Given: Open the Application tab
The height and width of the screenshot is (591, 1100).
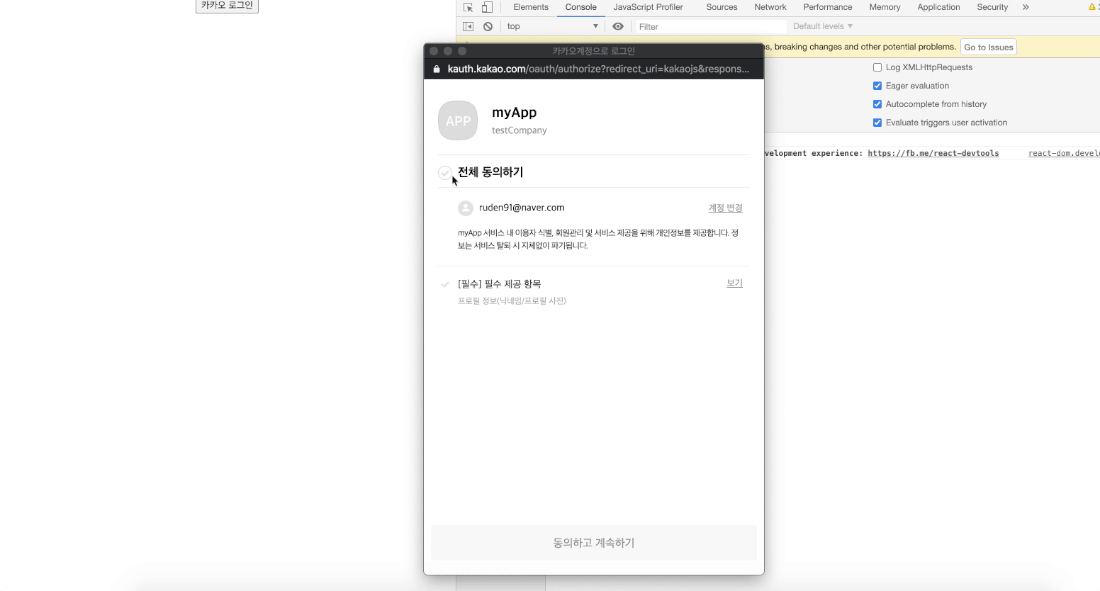Looking at the screenshot, I should (939, 7).
